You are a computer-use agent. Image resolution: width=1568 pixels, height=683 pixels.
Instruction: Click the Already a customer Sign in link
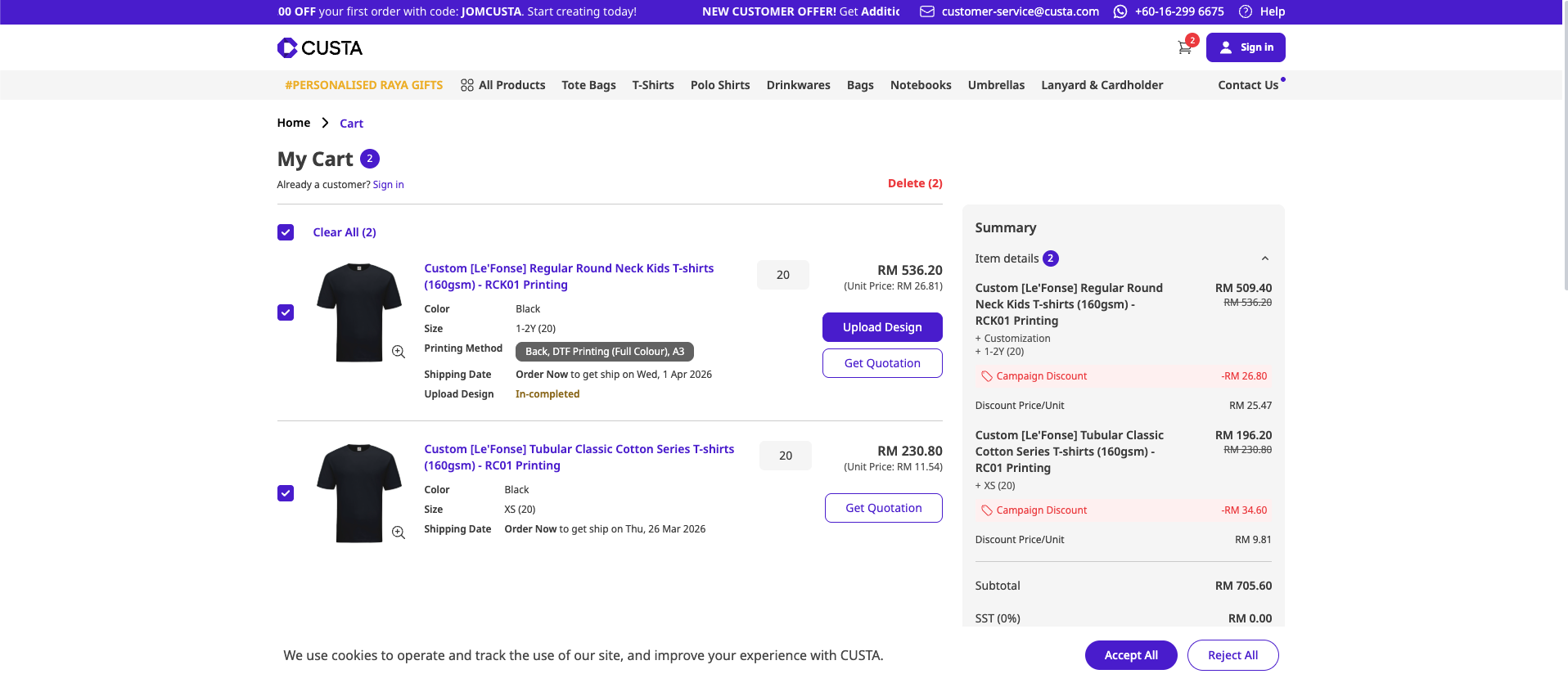(x=389, y=185)
